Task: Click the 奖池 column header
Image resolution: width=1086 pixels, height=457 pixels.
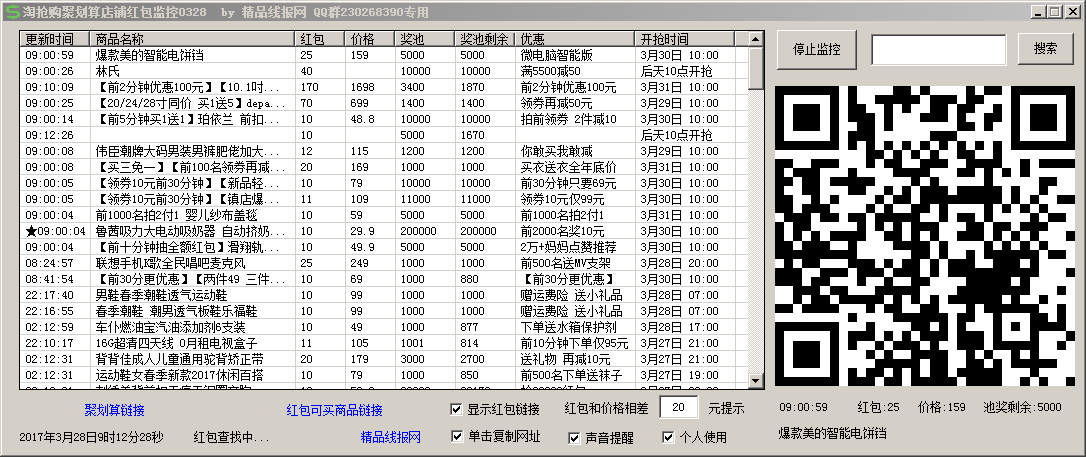Action: pos(425,39)
